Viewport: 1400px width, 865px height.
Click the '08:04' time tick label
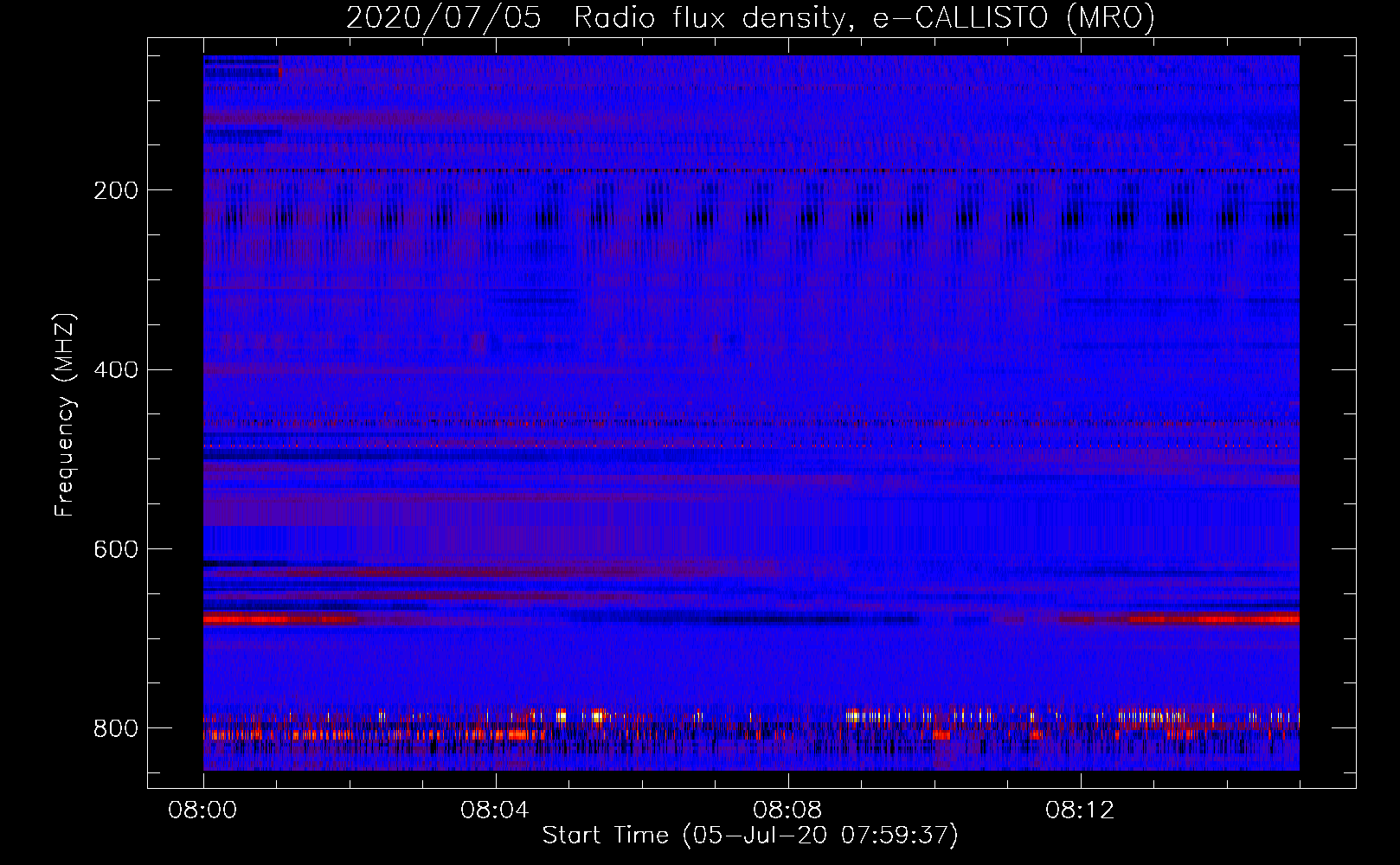pos(495,811)
